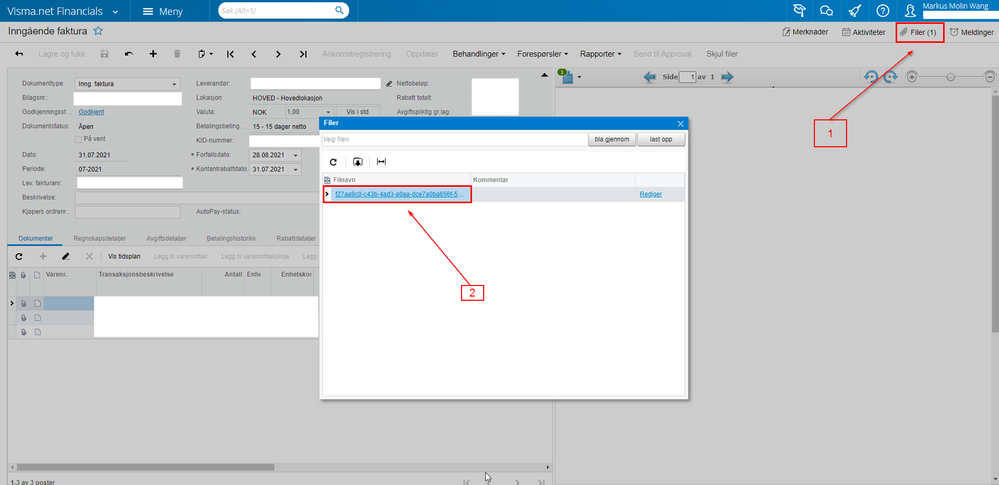This screenshot has width=999, height=485.
Task: Toggle the På vent checkbox
Action: (78, 139)
